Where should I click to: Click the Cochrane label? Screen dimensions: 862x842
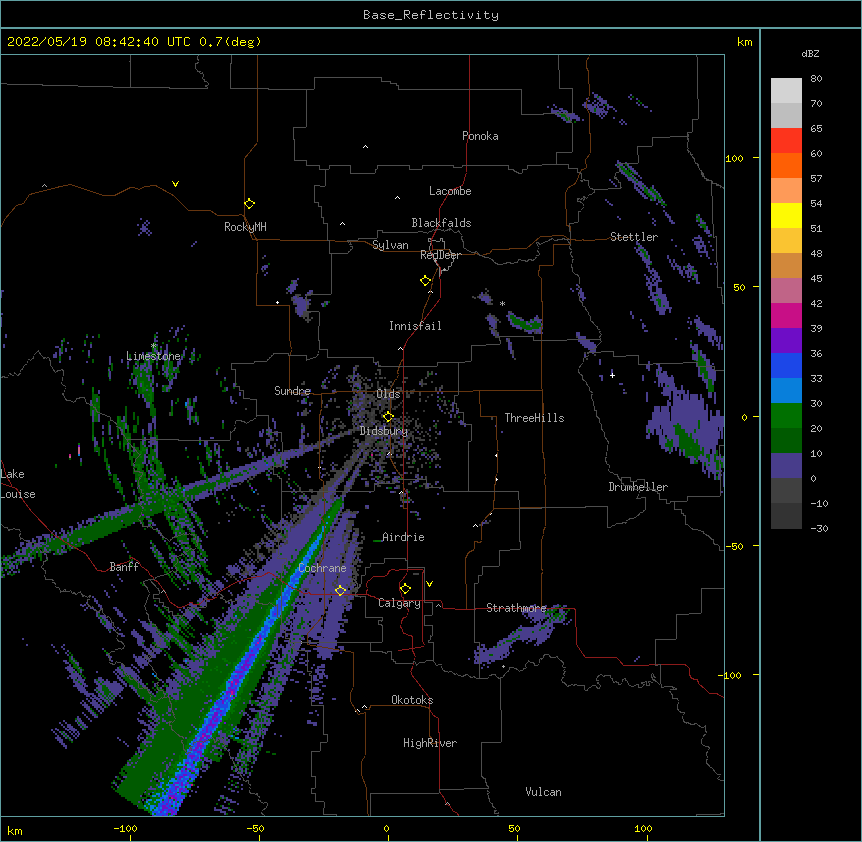coord(322,568)
